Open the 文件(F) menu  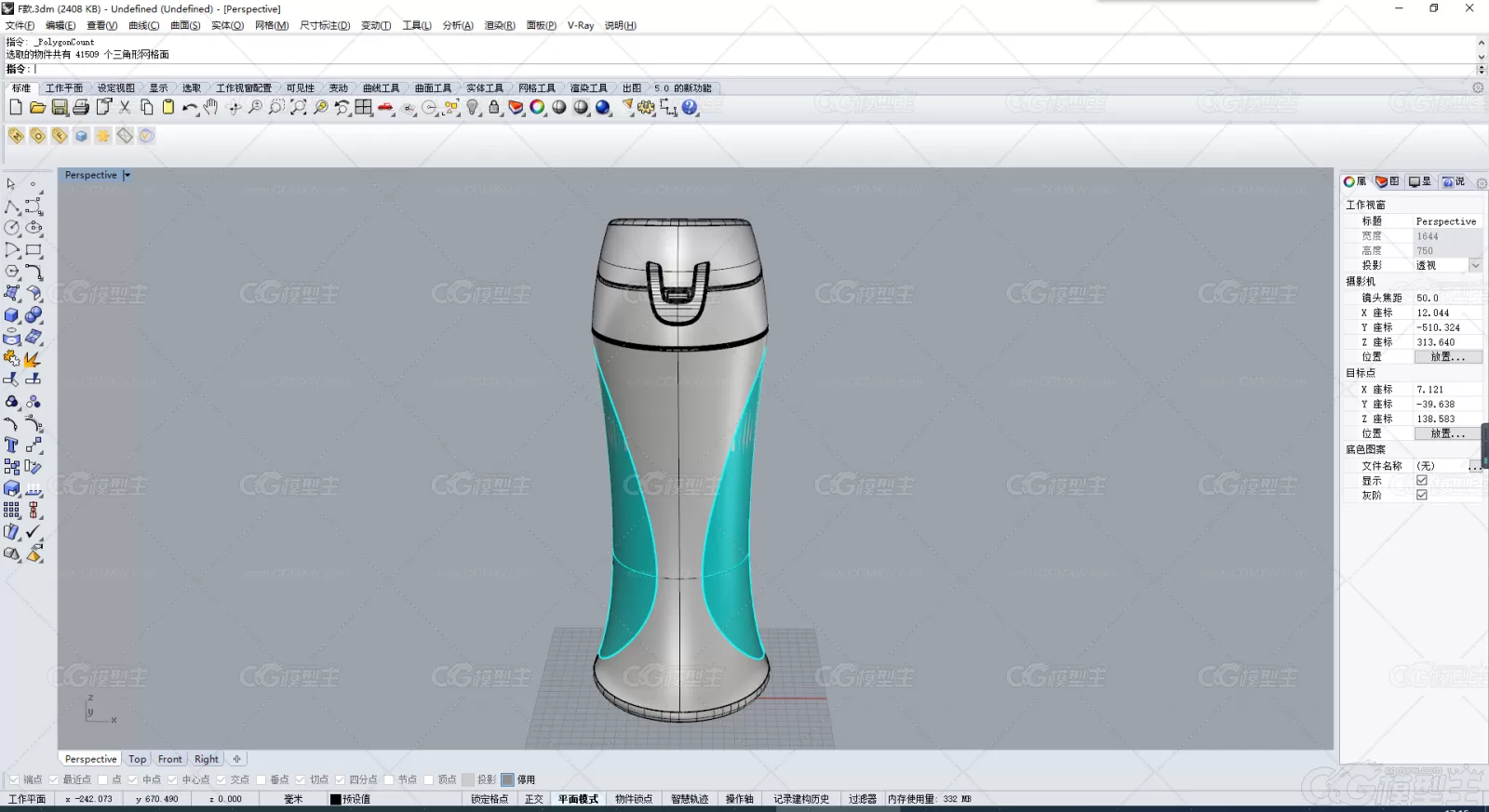tap(20, 25)
